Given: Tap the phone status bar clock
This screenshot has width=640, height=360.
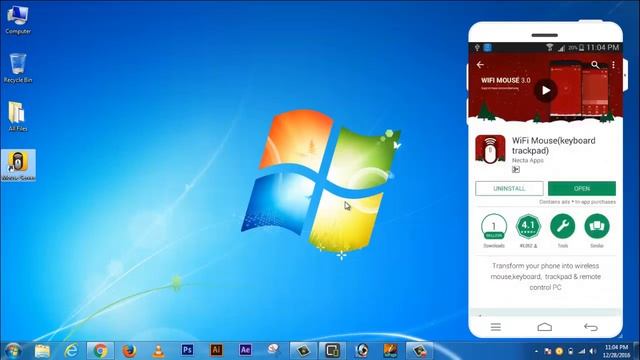Looking at the screenshot, I should coord(602,48).
